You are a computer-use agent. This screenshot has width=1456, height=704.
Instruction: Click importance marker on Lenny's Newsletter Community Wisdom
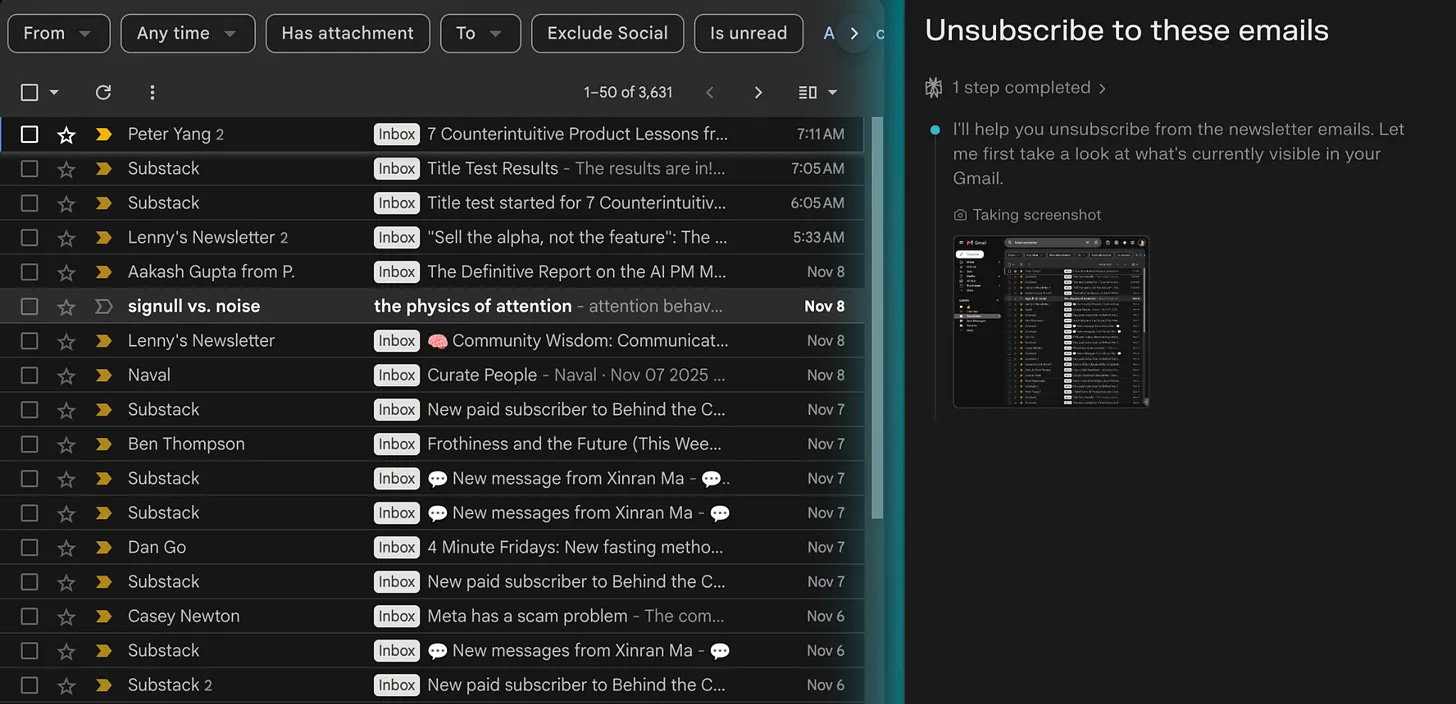(103, 341)
